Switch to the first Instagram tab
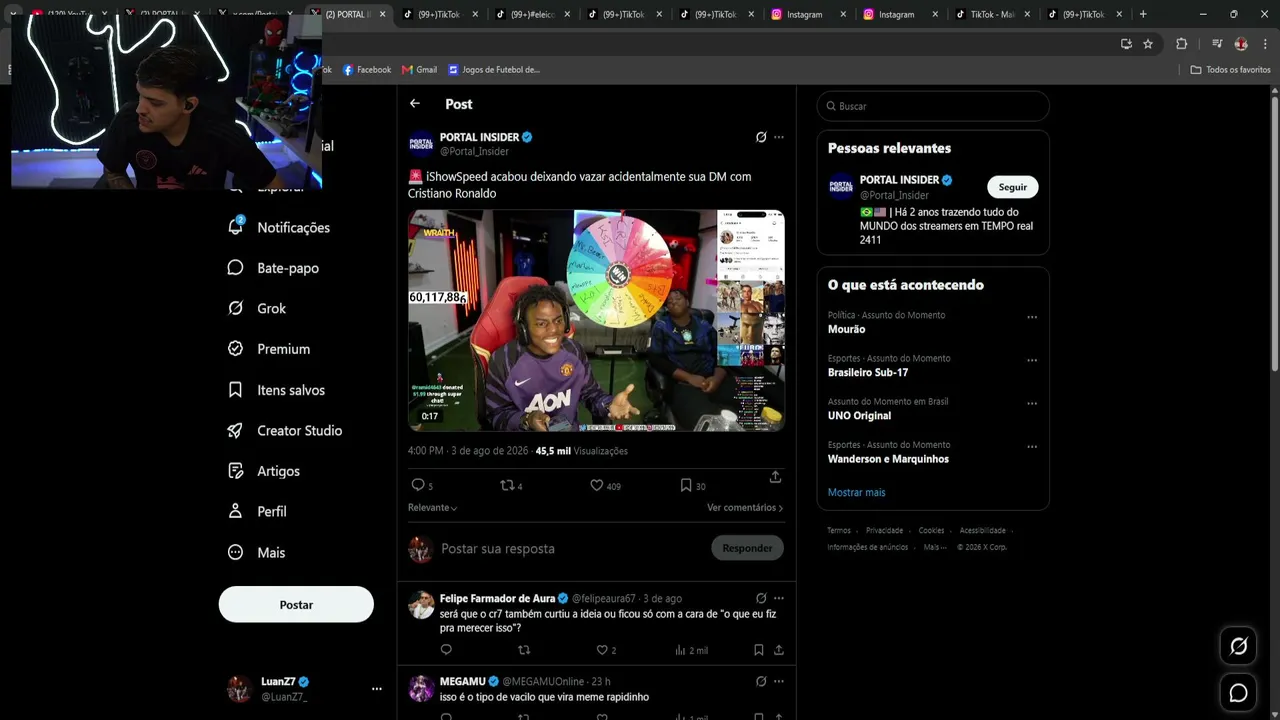This screenshot has width=1280, height=720. pos(810,15)
